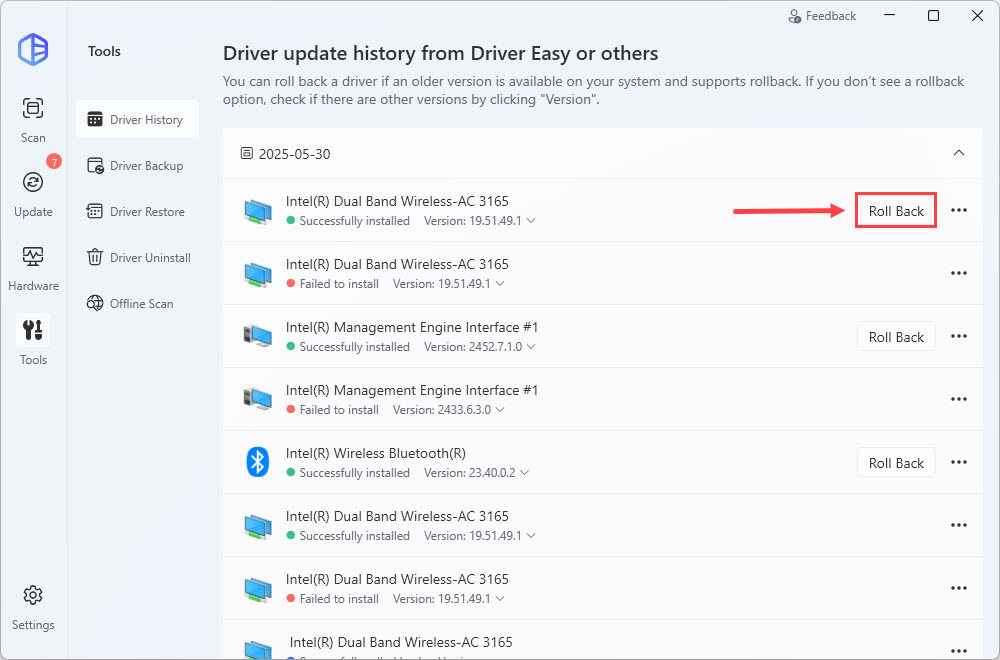Open the Update section with badge

tap(33, 193)
